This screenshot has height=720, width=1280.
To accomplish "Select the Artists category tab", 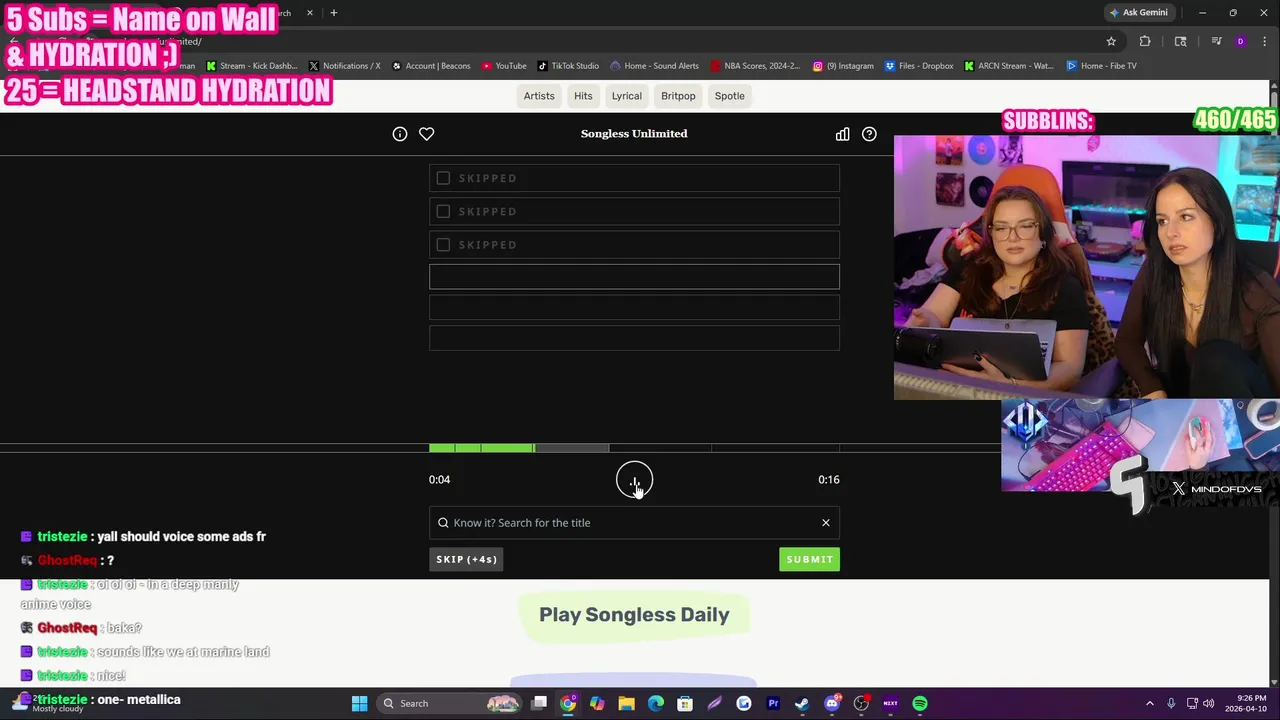I will point(539,96).
